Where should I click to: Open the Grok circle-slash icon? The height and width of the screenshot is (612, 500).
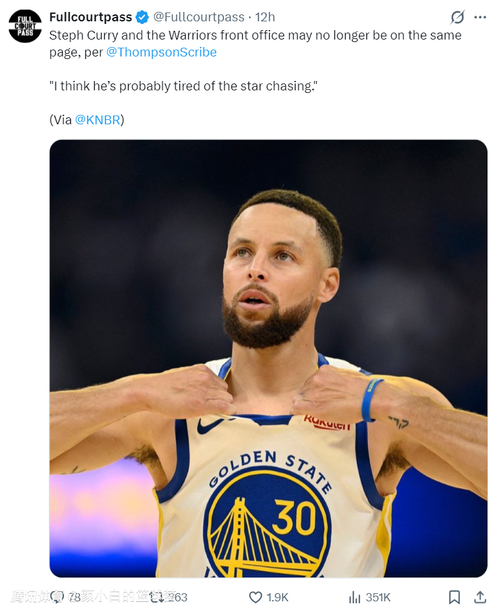457,17
